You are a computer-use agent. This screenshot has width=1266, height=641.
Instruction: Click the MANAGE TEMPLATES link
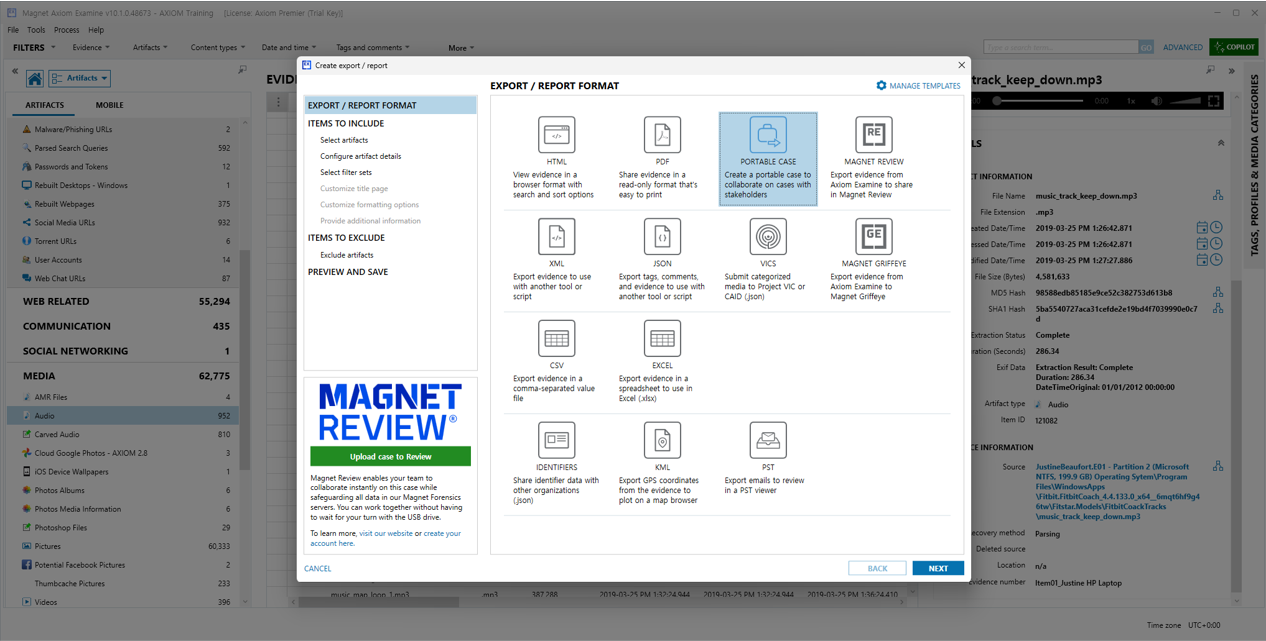coord(925,86)
